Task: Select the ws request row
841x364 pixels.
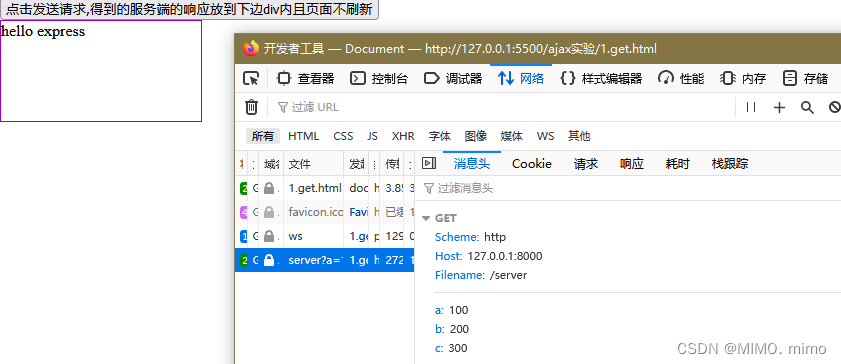Action: click(324, 236)
